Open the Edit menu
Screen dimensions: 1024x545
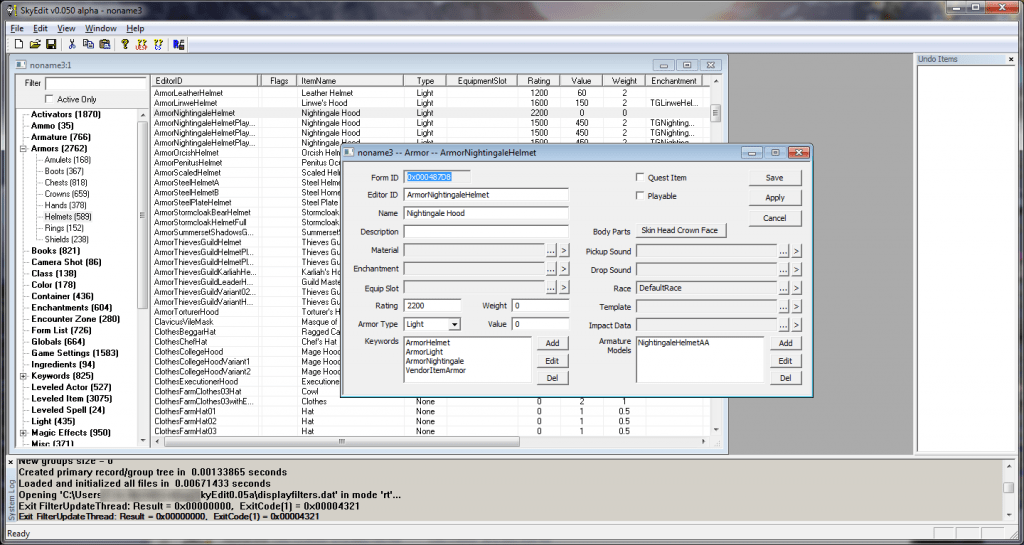[x=40, y=28]
